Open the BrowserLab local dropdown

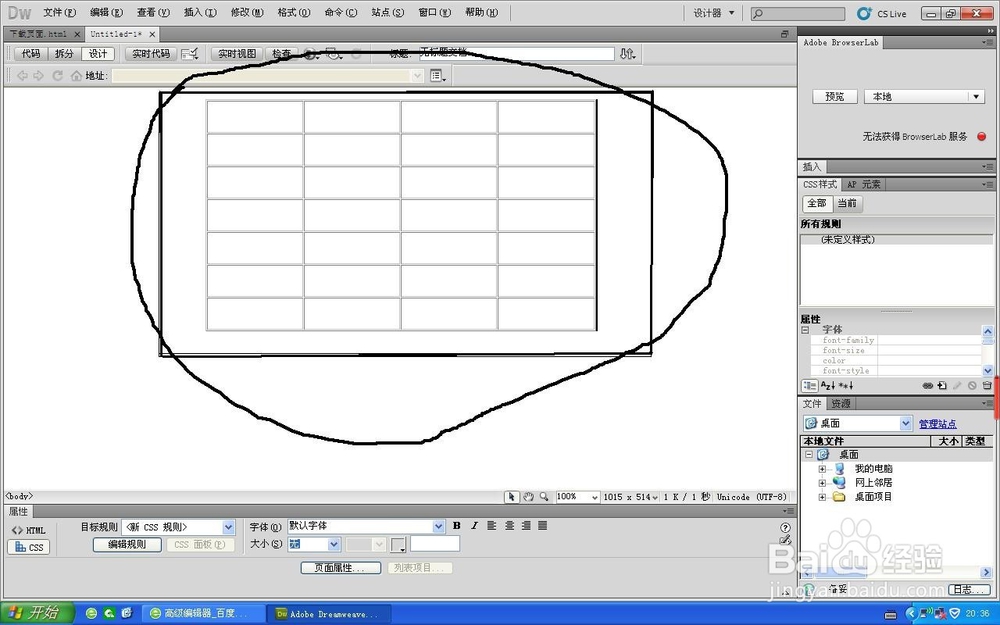(x=976, y=97)
